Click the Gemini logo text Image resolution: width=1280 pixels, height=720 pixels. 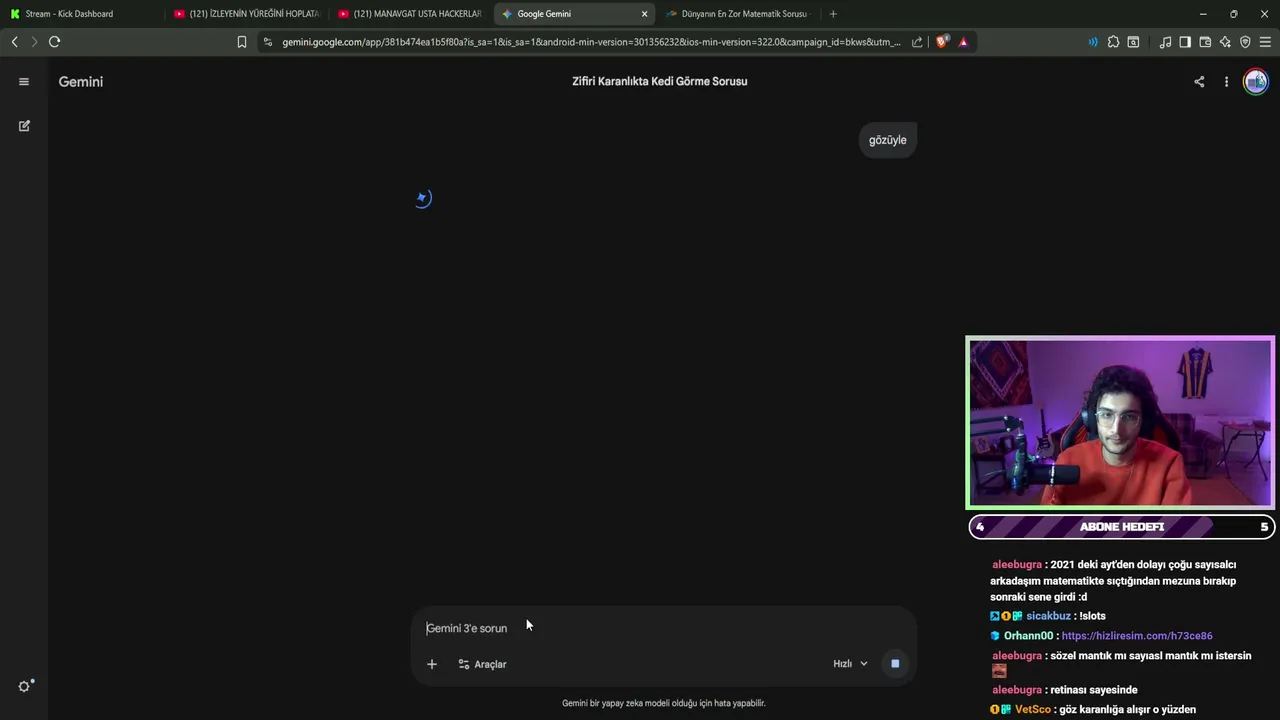tap(81, 82)
